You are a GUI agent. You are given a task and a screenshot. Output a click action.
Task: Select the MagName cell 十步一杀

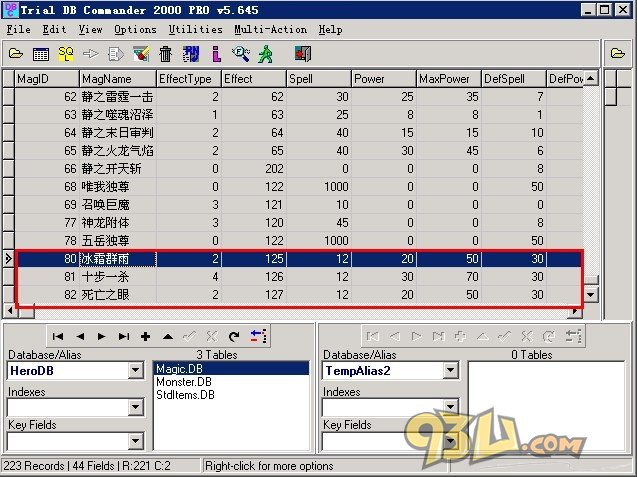pos(118,277)
